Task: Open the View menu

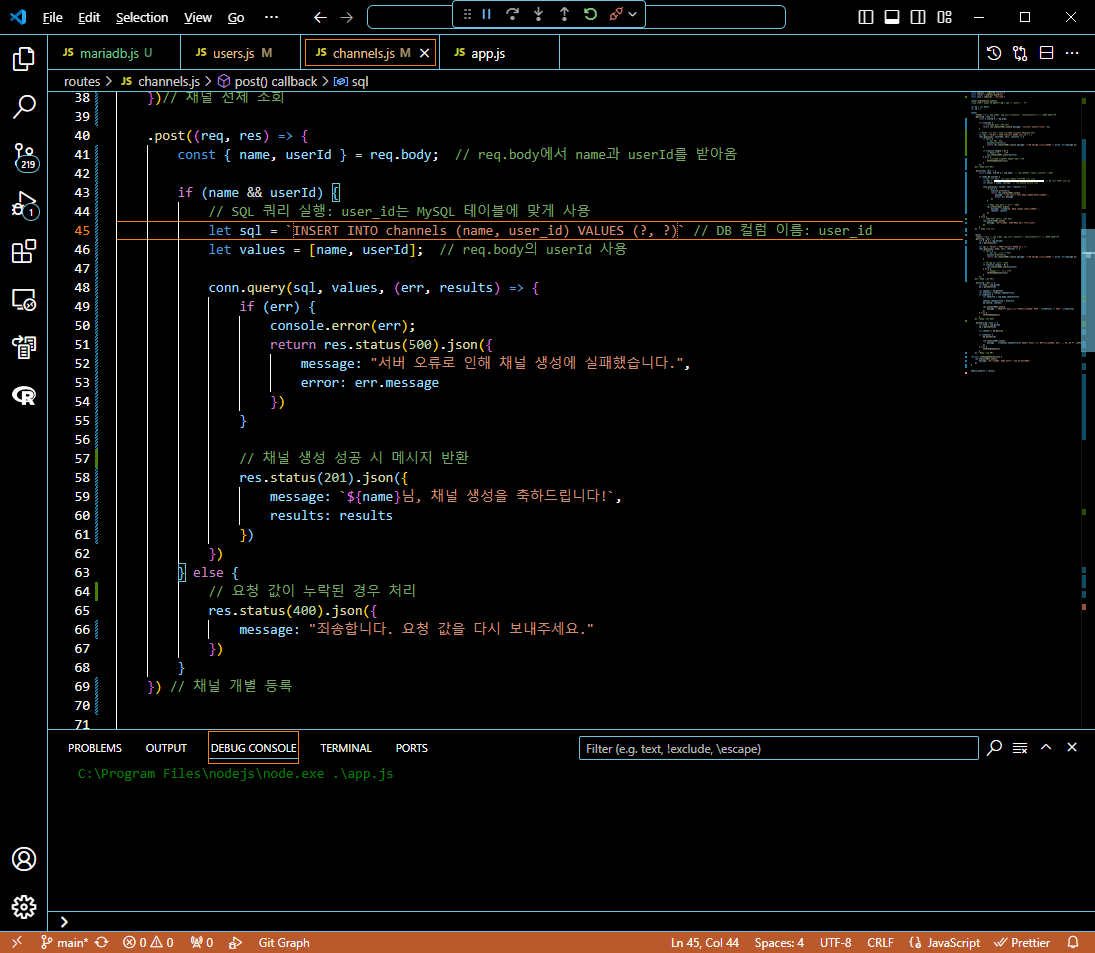Action: click(x=198, y=17)
